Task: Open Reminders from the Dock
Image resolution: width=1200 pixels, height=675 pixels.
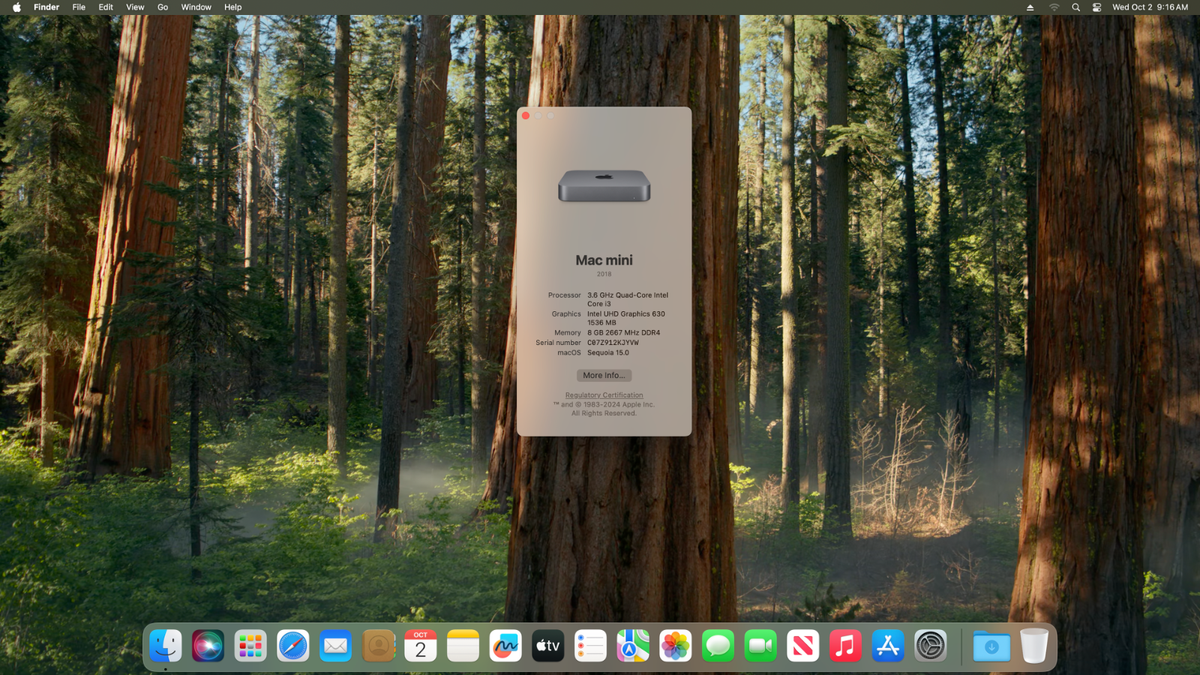Action: (590, 646)
